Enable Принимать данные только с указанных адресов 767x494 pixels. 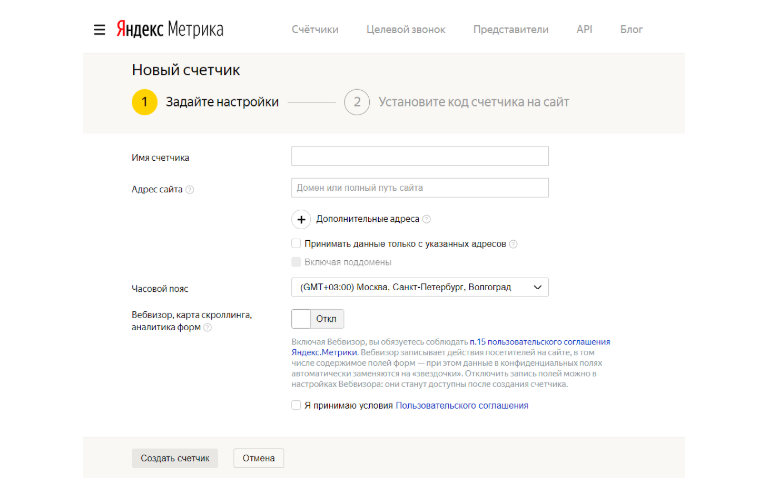(296, 243)
